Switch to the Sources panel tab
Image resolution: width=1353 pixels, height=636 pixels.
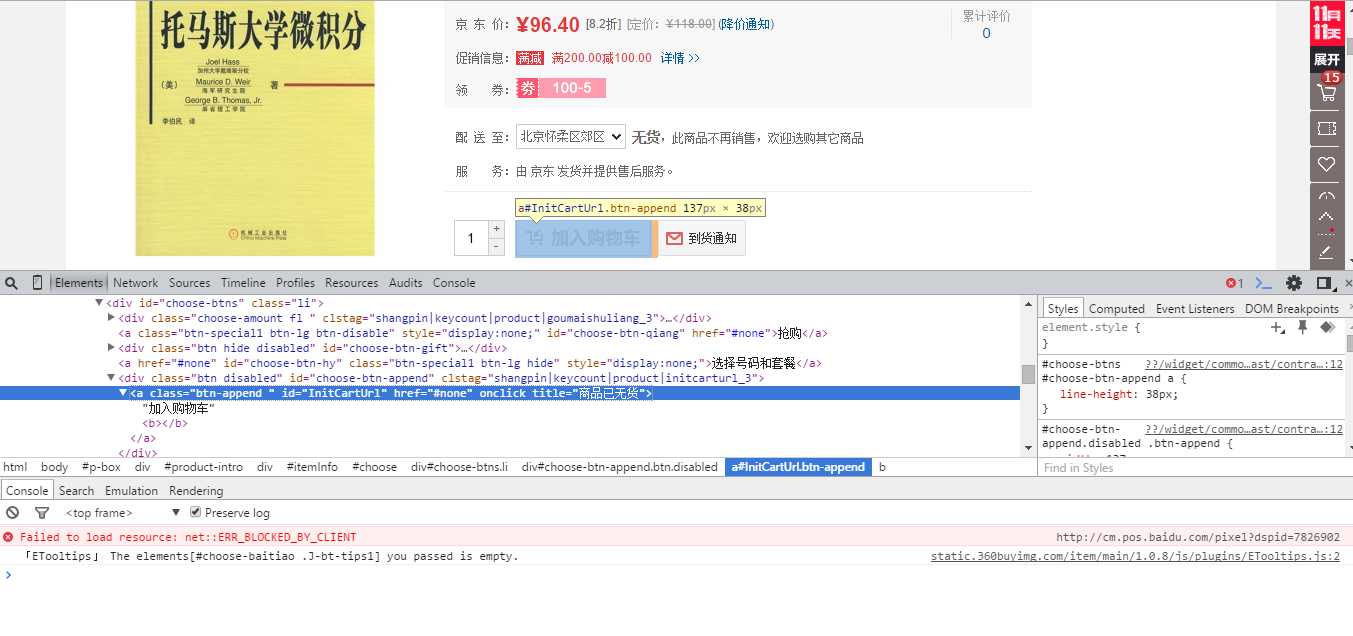click(x=189, y=283)
